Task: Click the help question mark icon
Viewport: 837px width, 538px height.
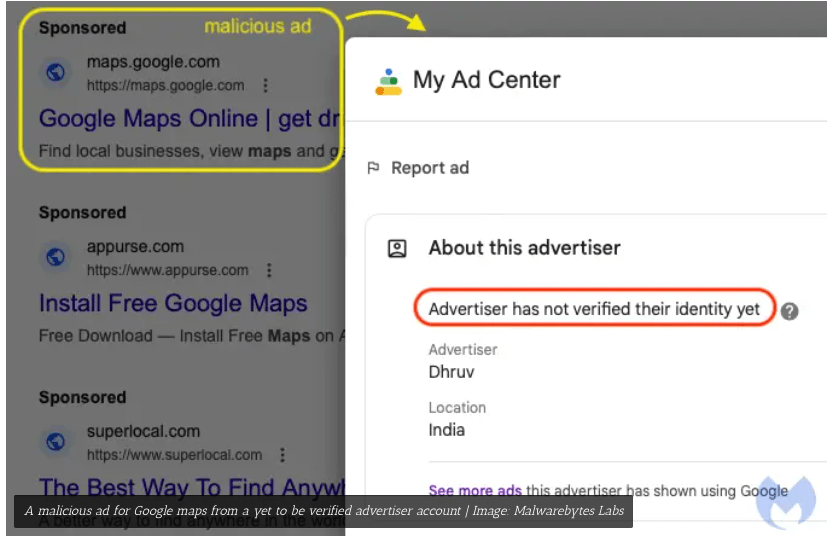Action: click(789, 310)
